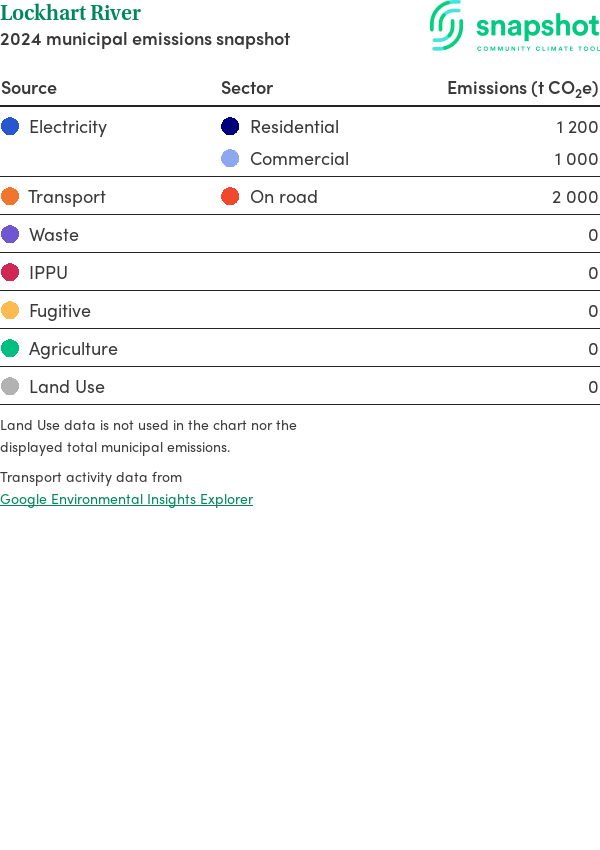Click the crimson IPPU source dot
Viewport: 600px width, 850px height.
tap(10, 273)
